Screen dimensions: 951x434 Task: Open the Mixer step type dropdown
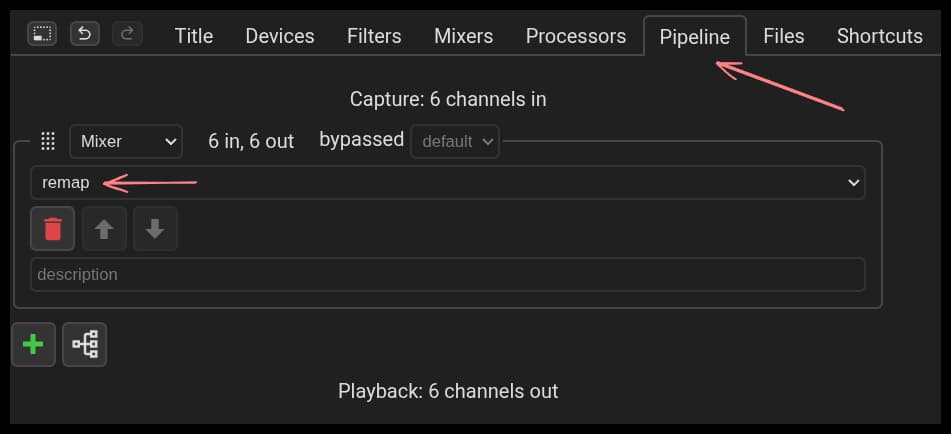click(x=126, y=141)
